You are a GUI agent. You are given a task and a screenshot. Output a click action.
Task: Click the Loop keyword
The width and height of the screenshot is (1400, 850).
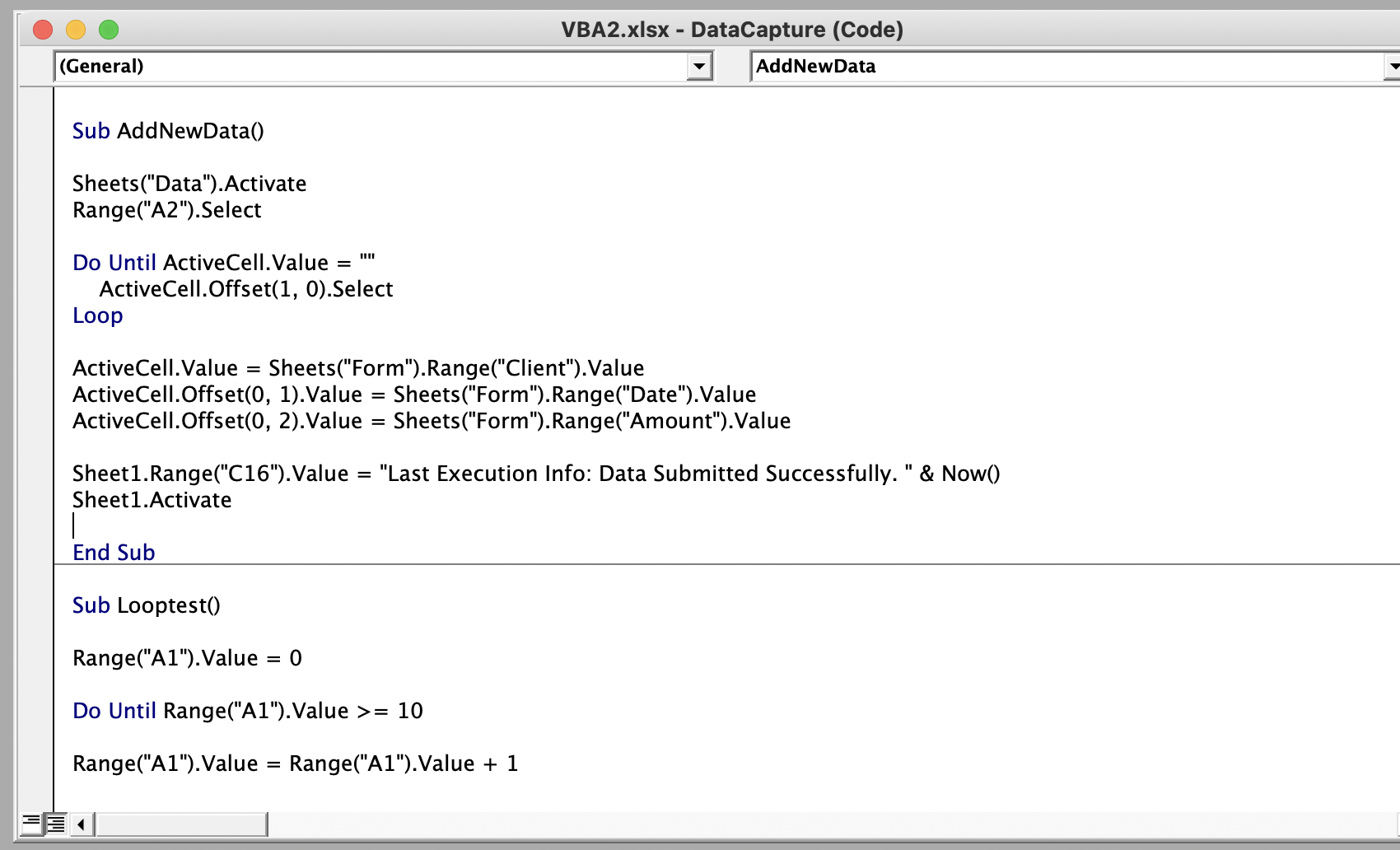pos(98,315)
